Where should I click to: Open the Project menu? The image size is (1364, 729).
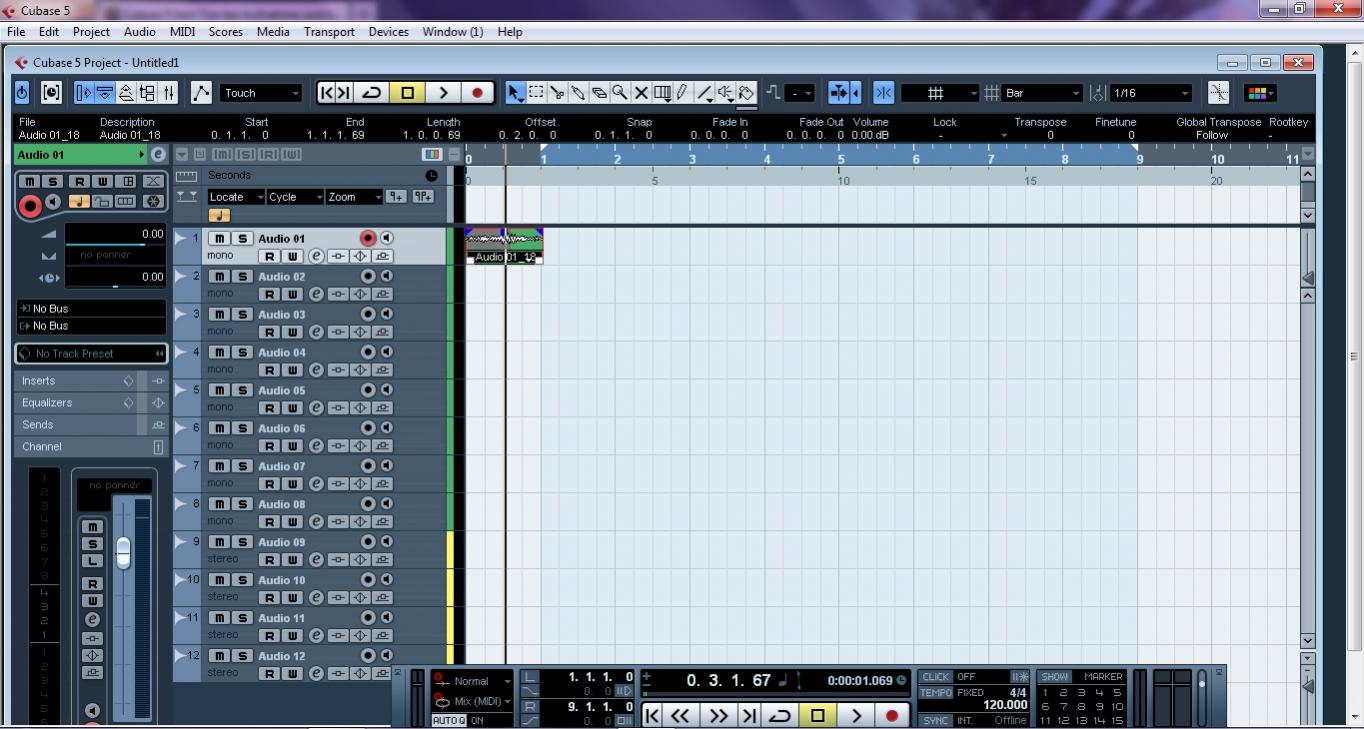click(x=91, y=32)
